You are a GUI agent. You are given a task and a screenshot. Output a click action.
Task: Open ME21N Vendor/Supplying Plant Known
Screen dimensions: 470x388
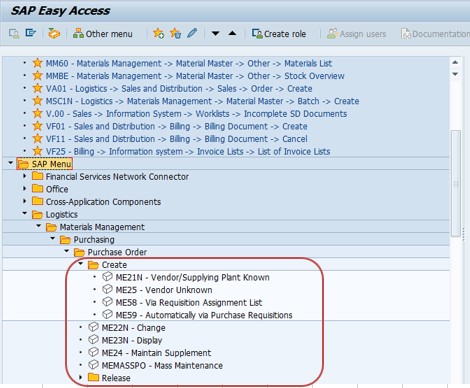click(x=193, y=278)
